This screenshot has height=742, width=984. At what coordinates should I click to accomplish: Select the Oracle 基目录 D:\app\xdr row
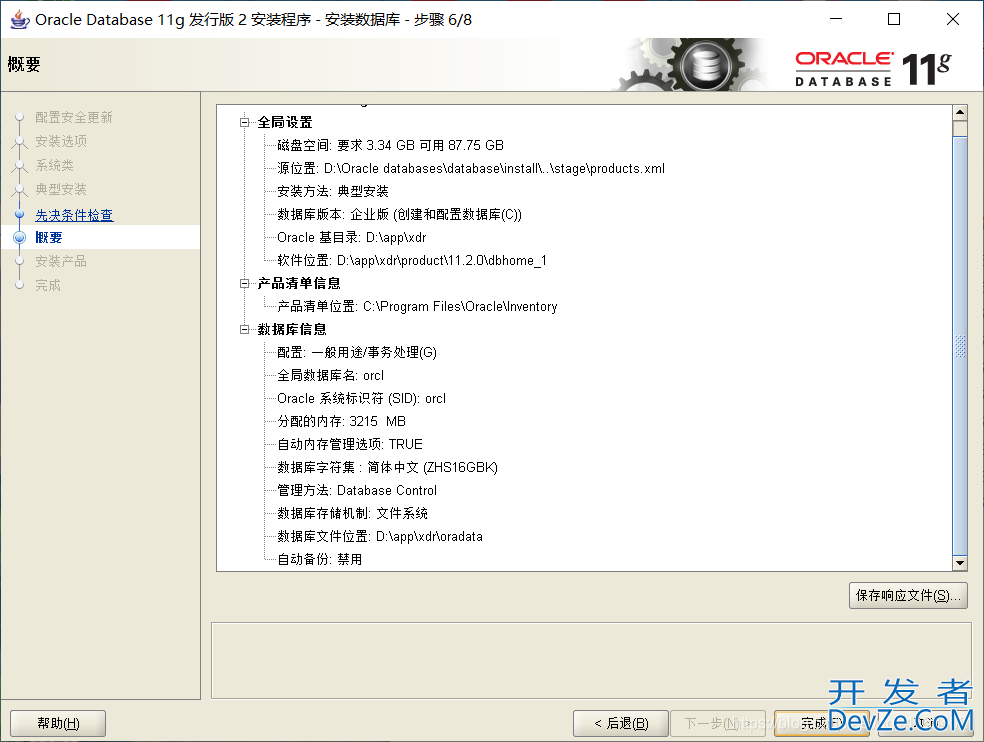tap(351, 238)
